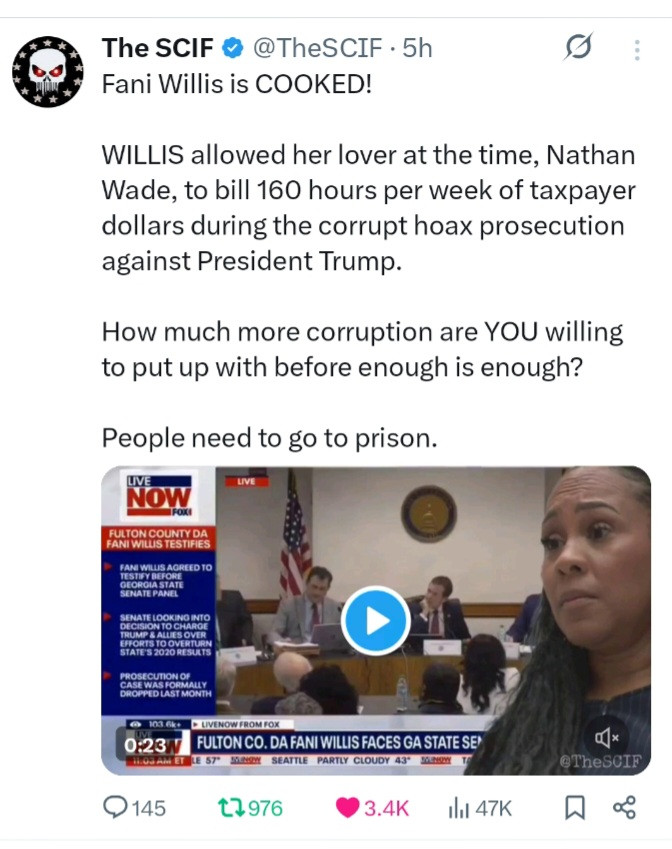This screenshot has width=672, height=849.
Task: Click the 3.4K likes count
Action: (386, 808)
